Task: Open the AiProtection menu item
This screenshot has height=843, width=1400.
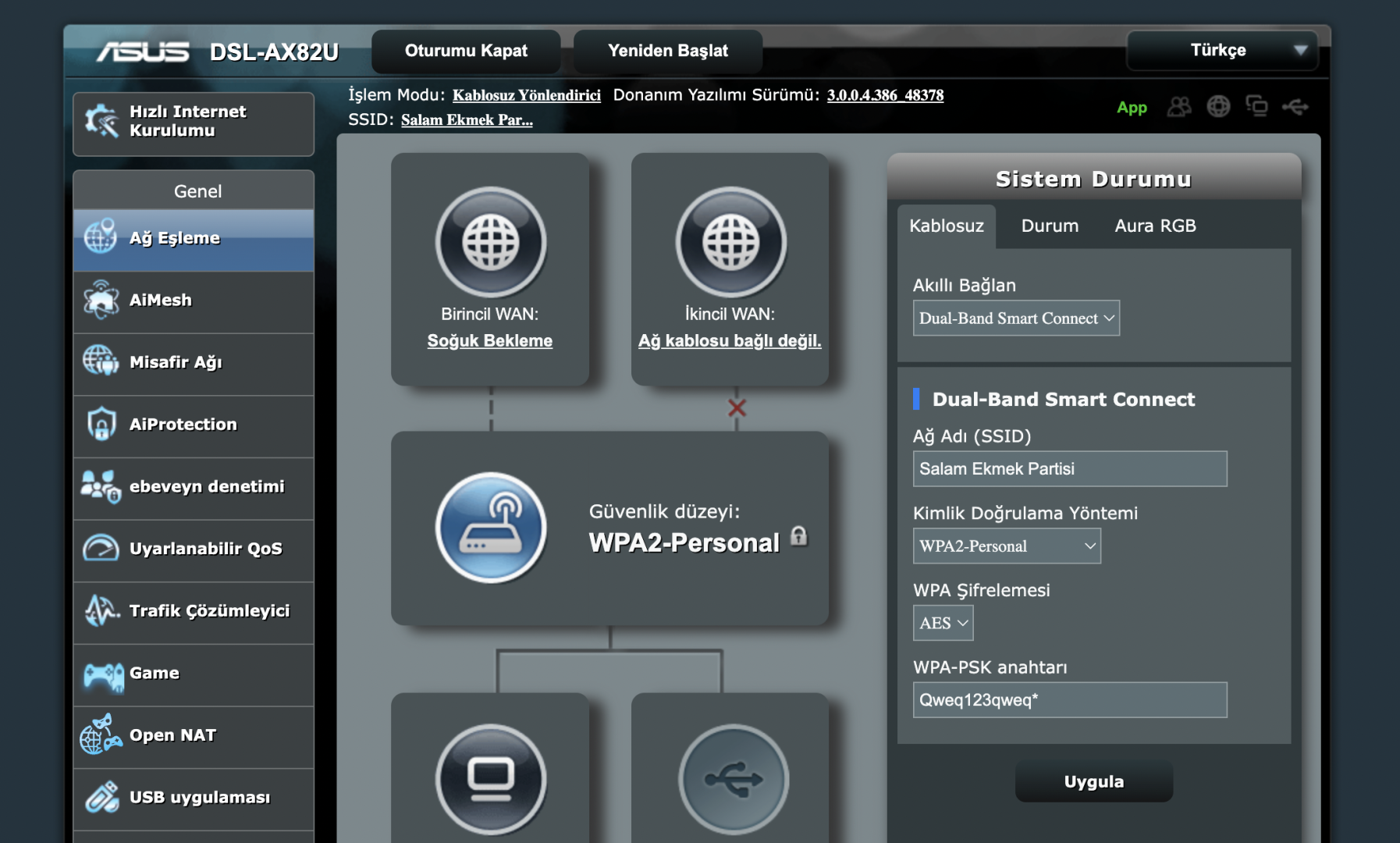Action: (x=194, y=425)
